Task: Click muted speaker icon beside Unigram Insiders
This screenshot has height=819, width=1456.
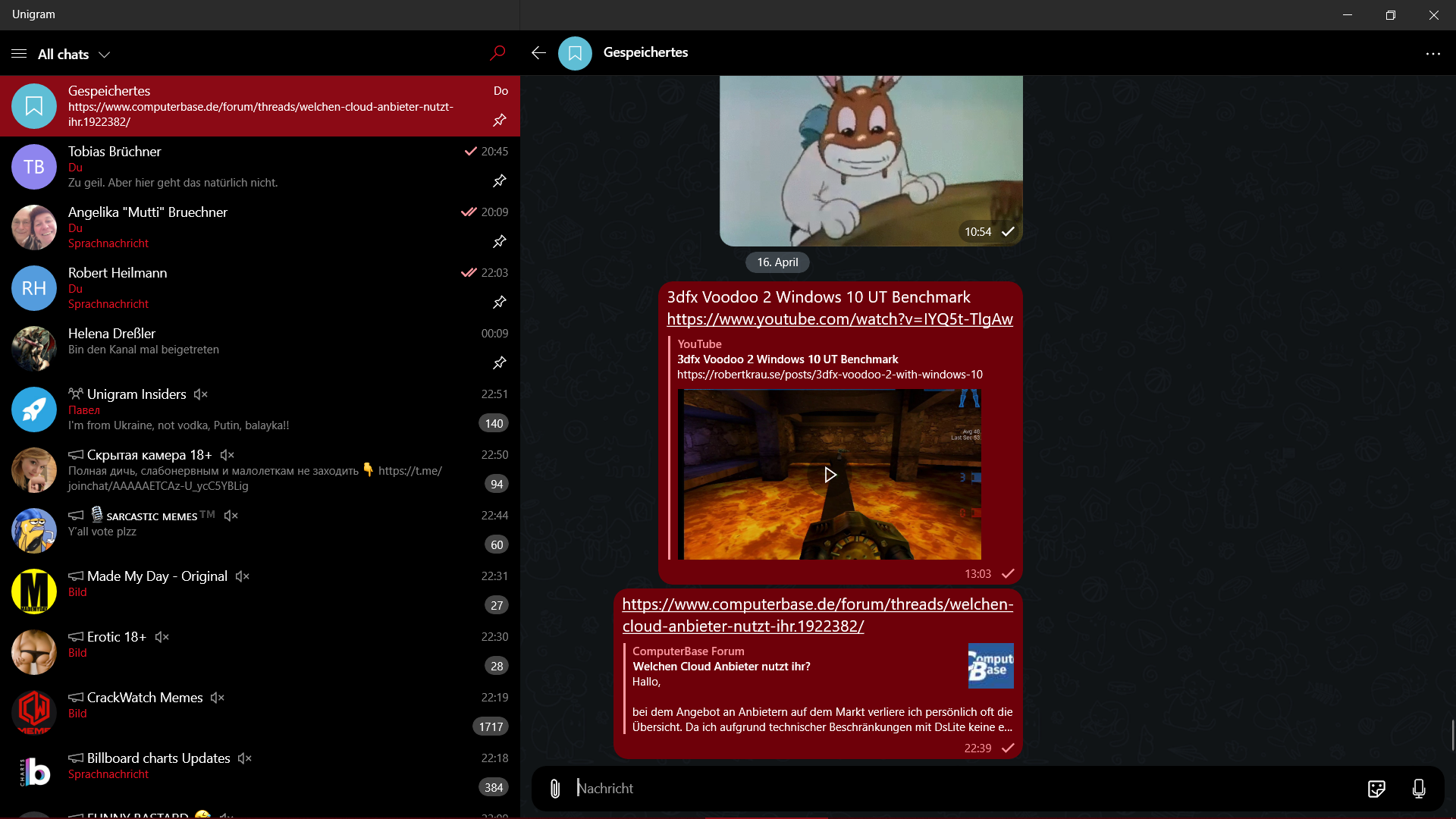Action: pyautogui.click(x=200, y=394)
